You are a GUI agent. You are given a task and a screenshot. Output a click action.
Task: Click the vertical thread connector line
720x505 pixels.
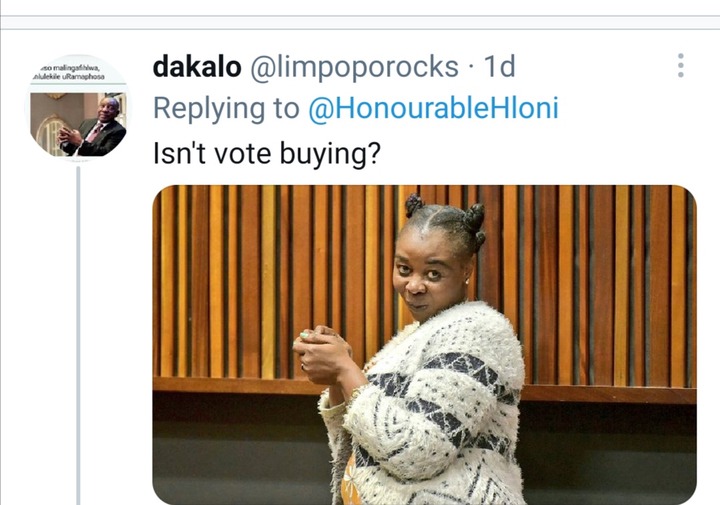click(78, 335)
